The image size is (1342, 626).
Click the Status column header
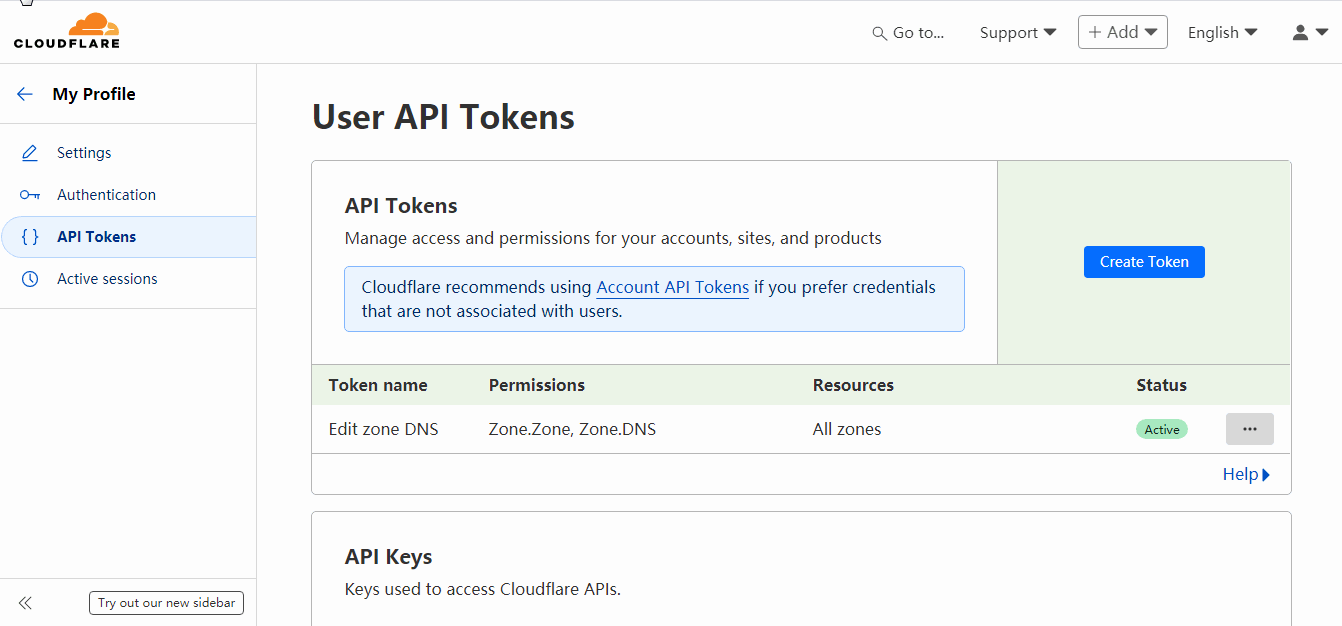pyautogui.click(x=1161, y=385)
